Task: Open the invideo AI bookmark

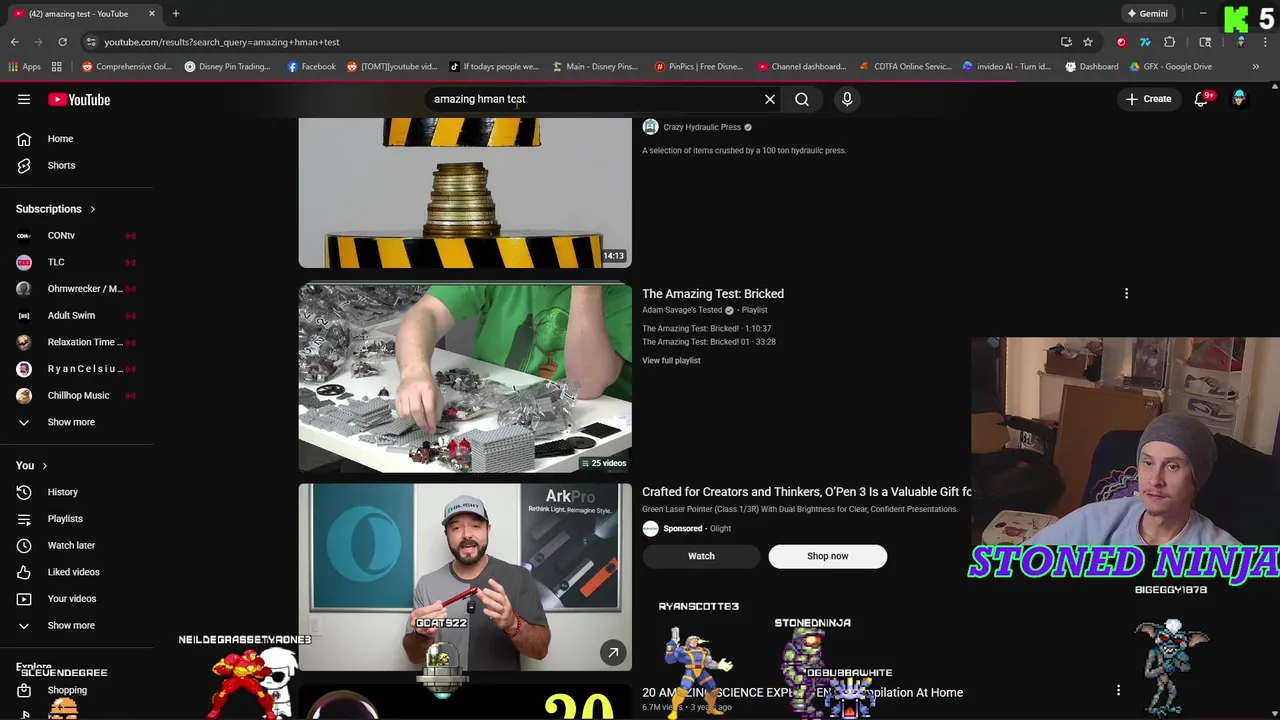Action: click(x=1006, y=66)
